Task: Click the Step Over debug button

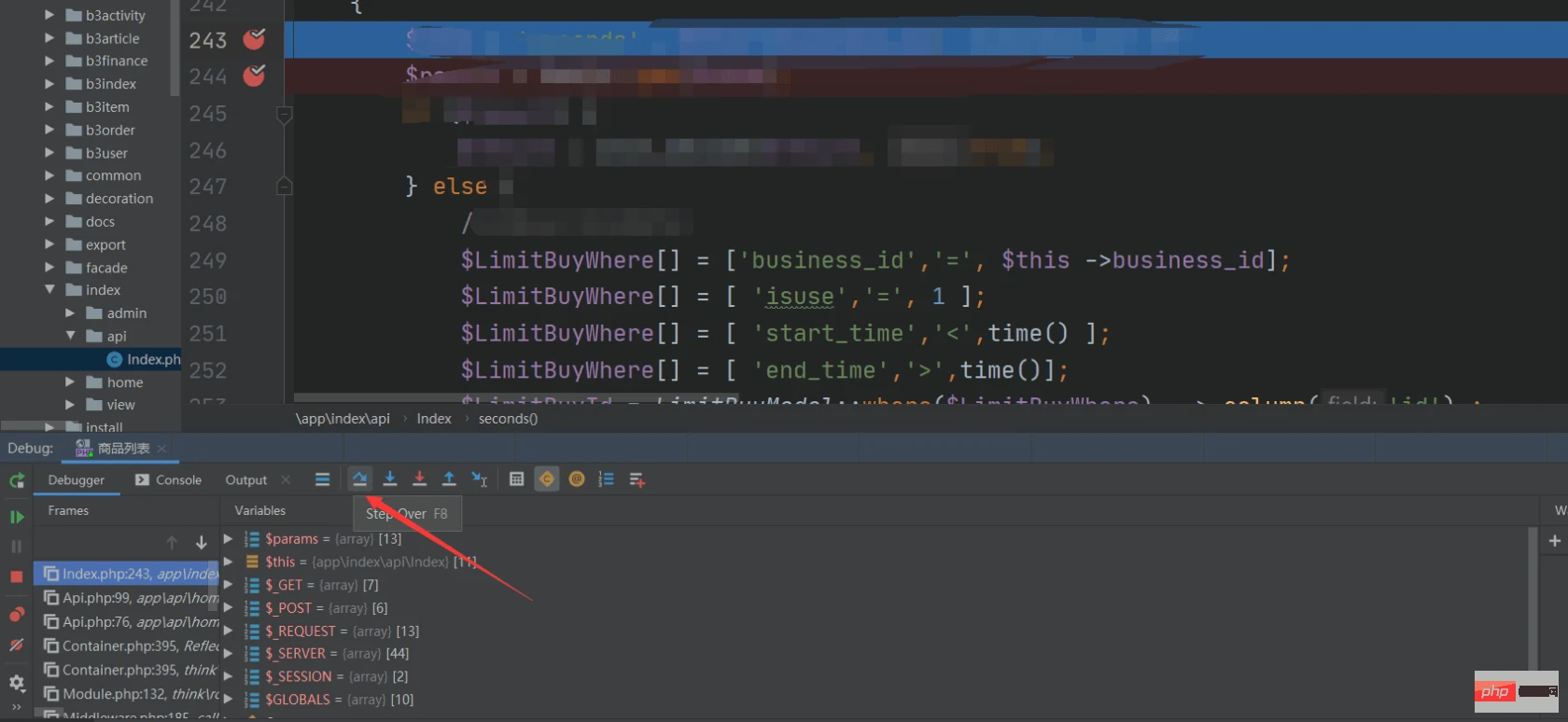Action: pos(359,479)
